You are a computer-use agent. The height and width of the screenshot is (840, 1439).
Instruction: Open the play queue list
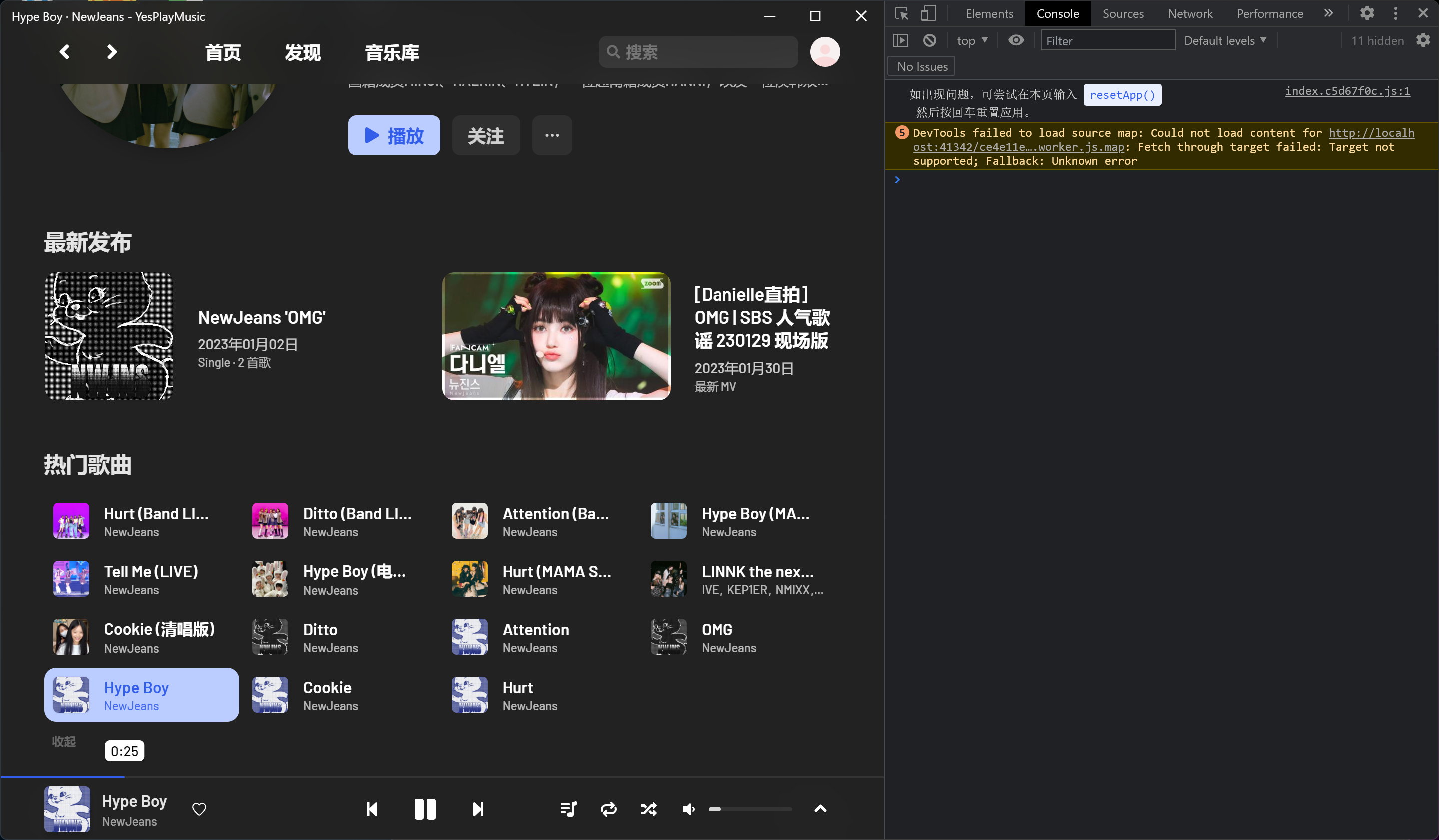[568, 809]
